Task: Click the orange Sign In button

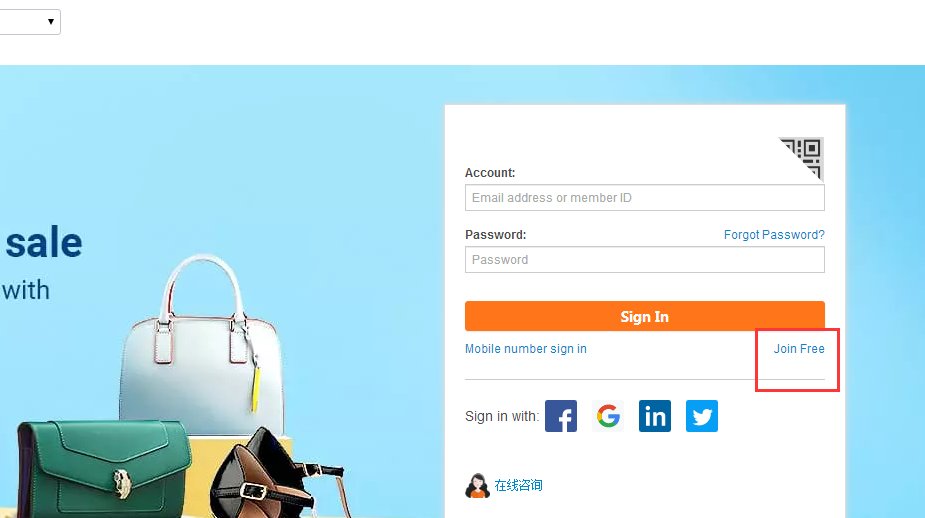Action: (645, 316)
